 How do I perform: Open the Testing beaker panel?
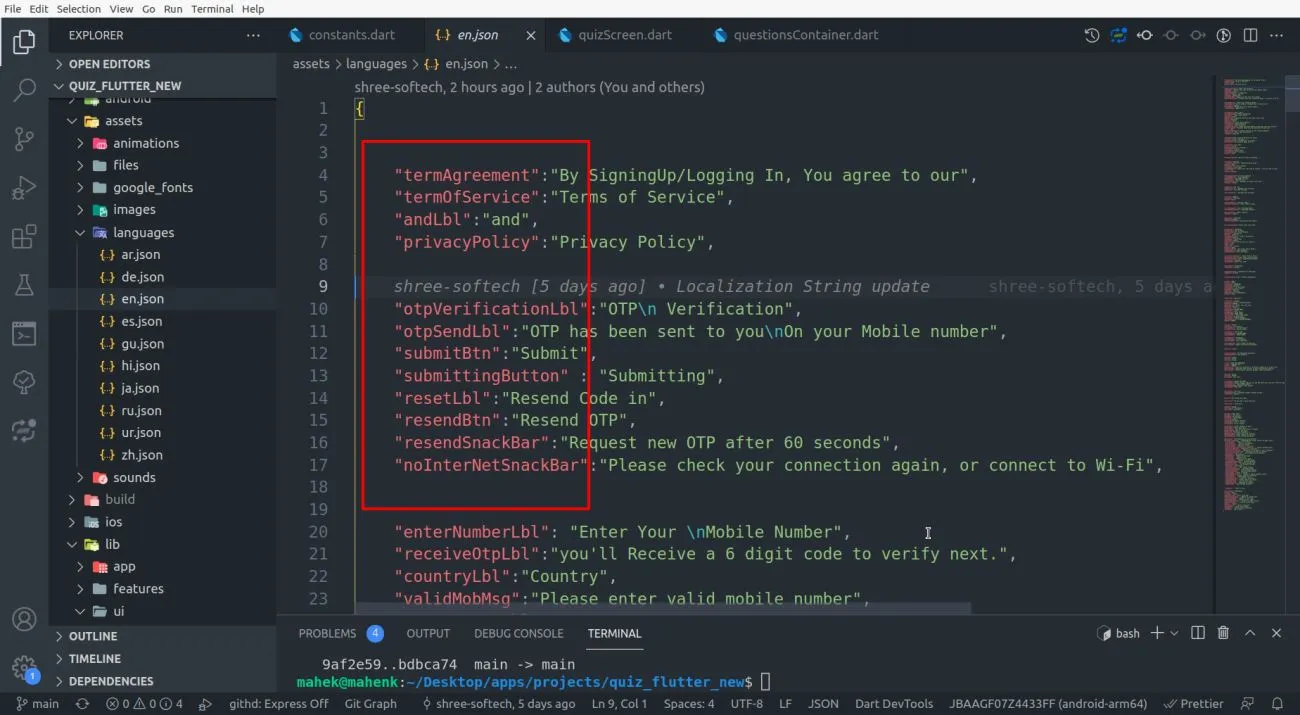tap(23, 285)
